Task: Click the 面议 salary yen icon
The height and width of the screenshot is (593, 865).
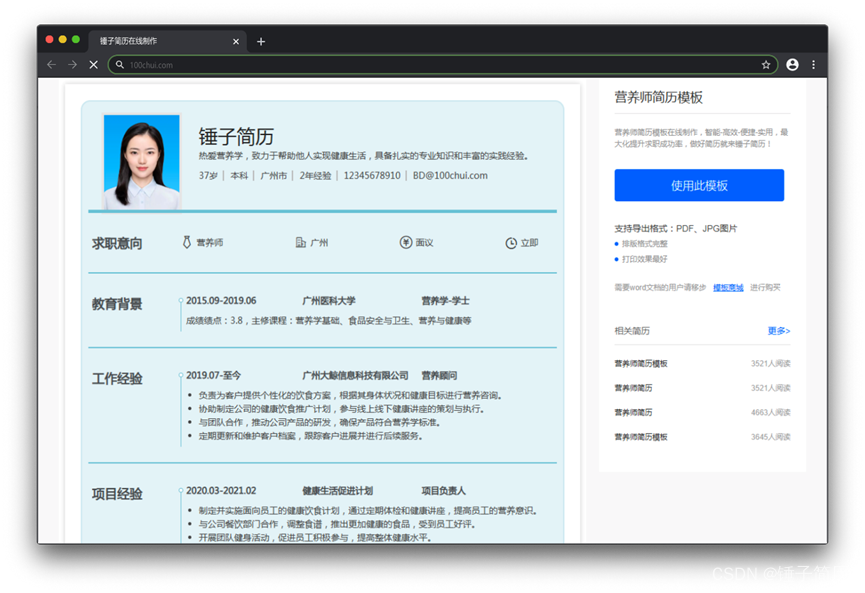Action: pos(406,243)
